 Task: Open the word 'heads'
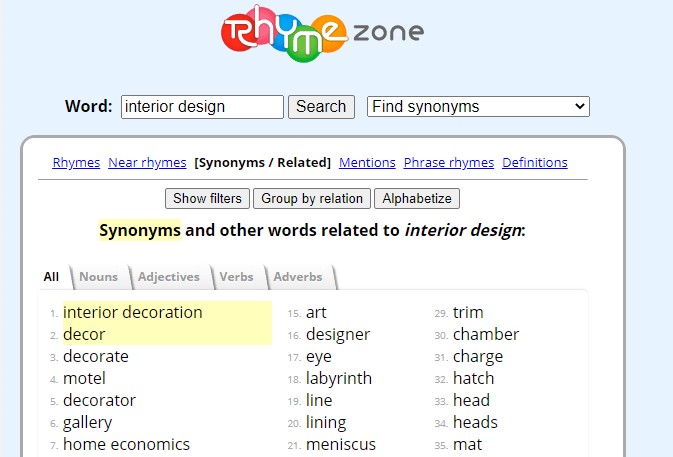point(475,423)
